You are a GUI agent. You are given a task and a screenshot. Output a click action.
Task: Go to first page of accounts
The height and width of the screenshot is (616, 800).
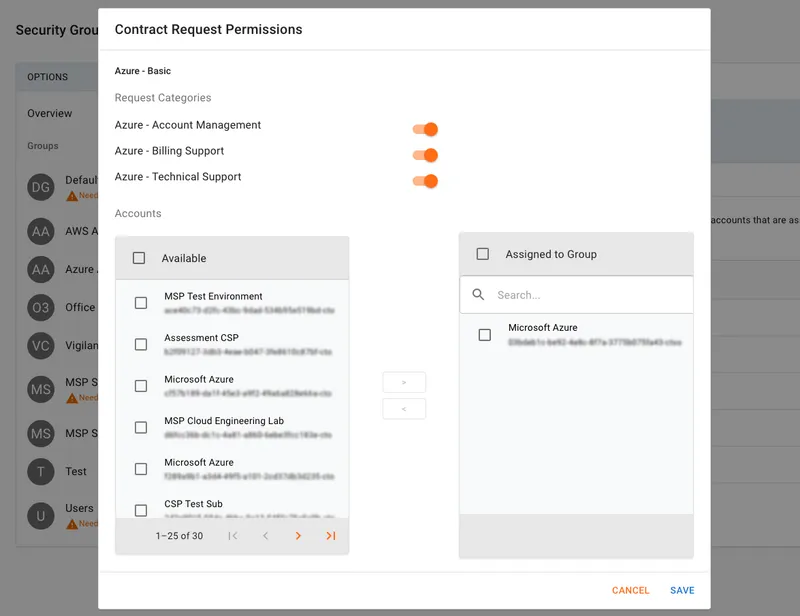(233, 536)
